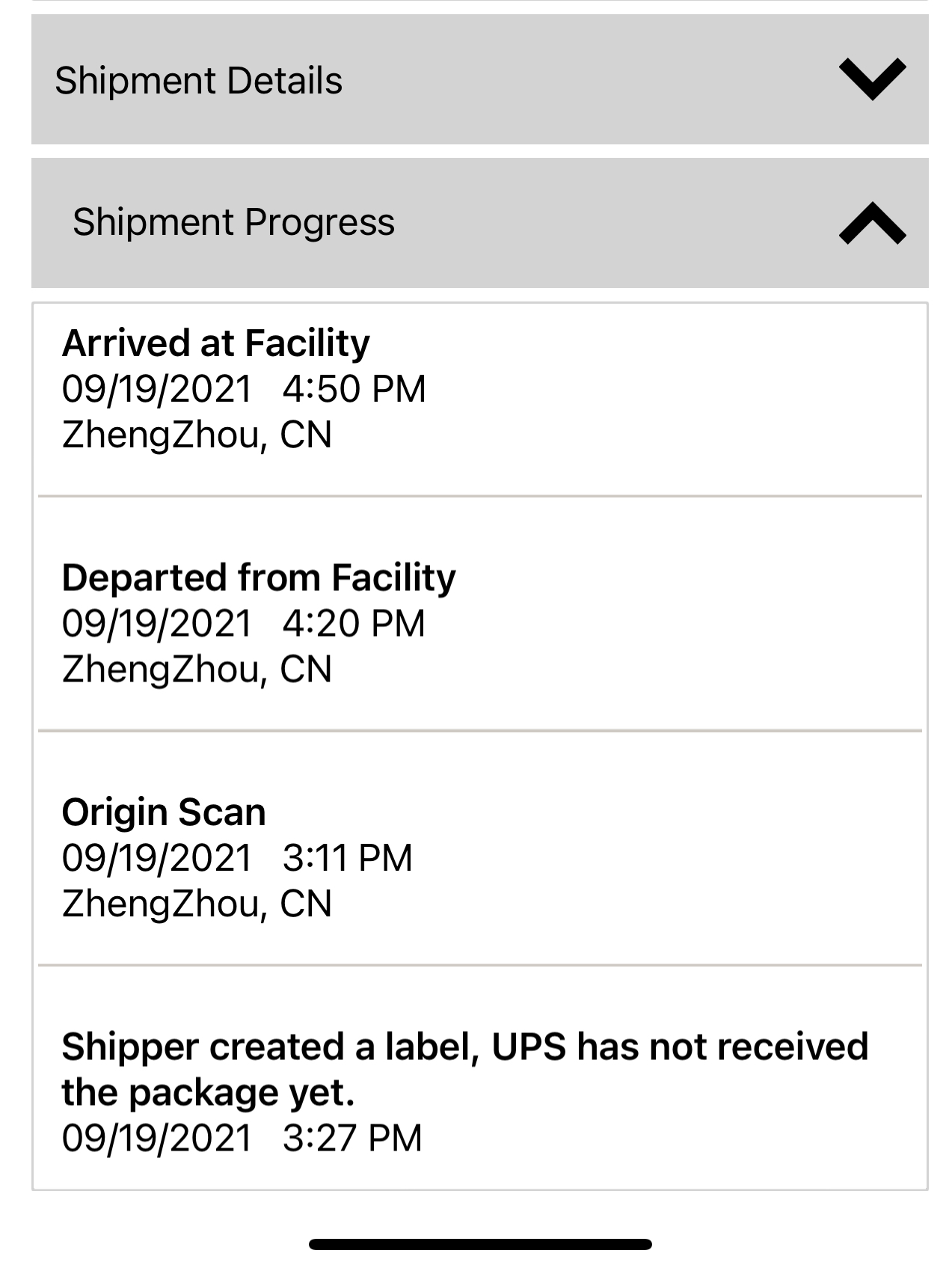This screenshot has width=952, height=1268.
Task: Tap the iOS home indicator bar
Action: click(x=480, y=1244)
